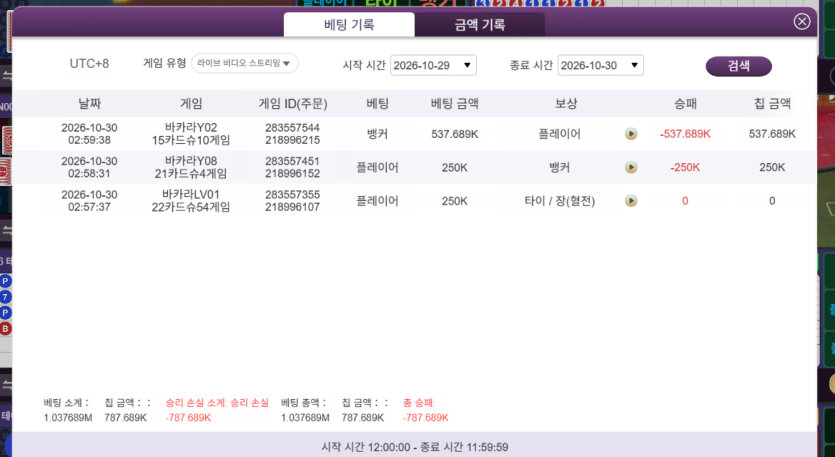The height and width of the screenshot is (457, 835).
Task: Close the betting record dialog
Action: (801, 21)
